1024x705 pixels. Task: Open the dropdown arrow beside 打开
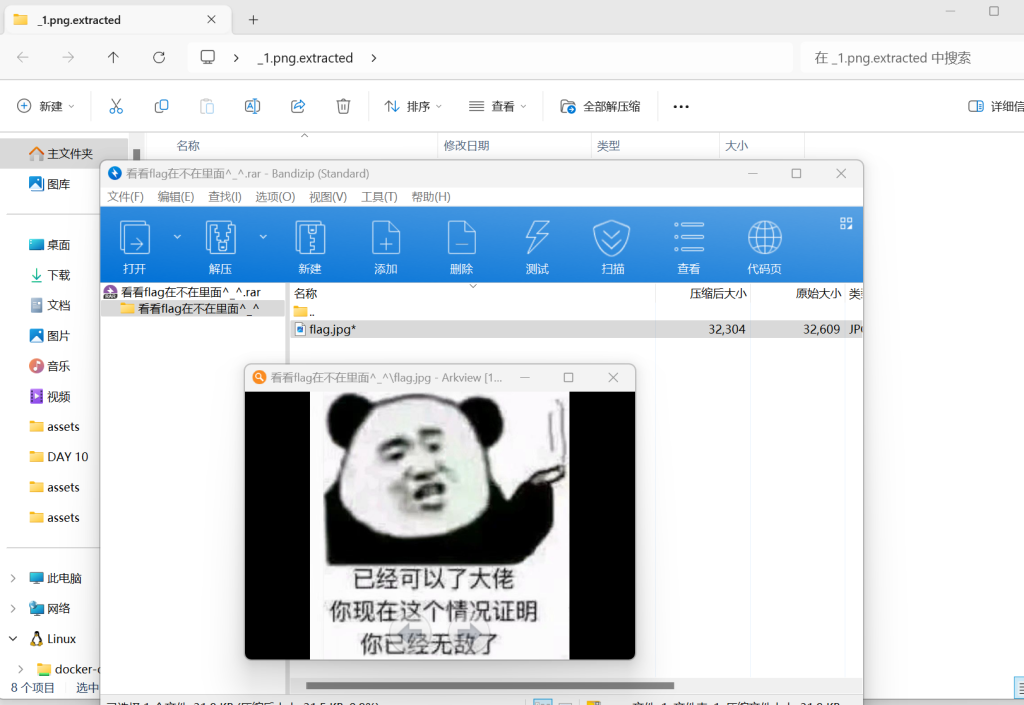(x=177, y=237)
